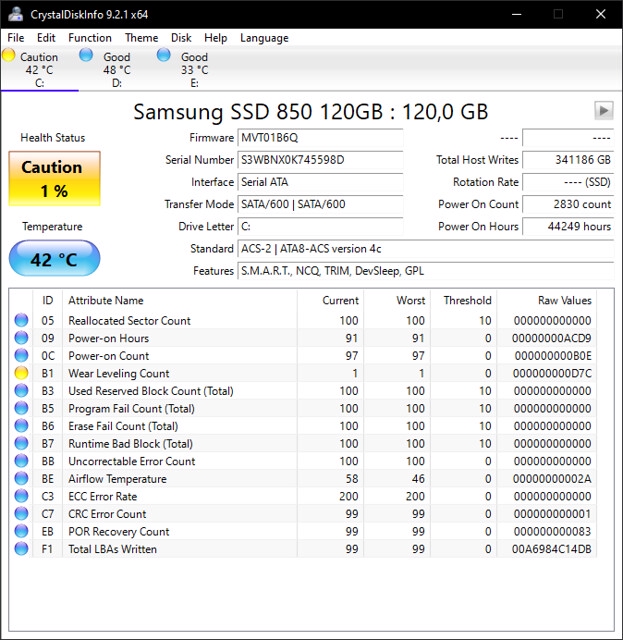623x640 pixels.
Task: Click status orb for Airflow Temperature
Action: pyautogui.click(x=21, y=478)
